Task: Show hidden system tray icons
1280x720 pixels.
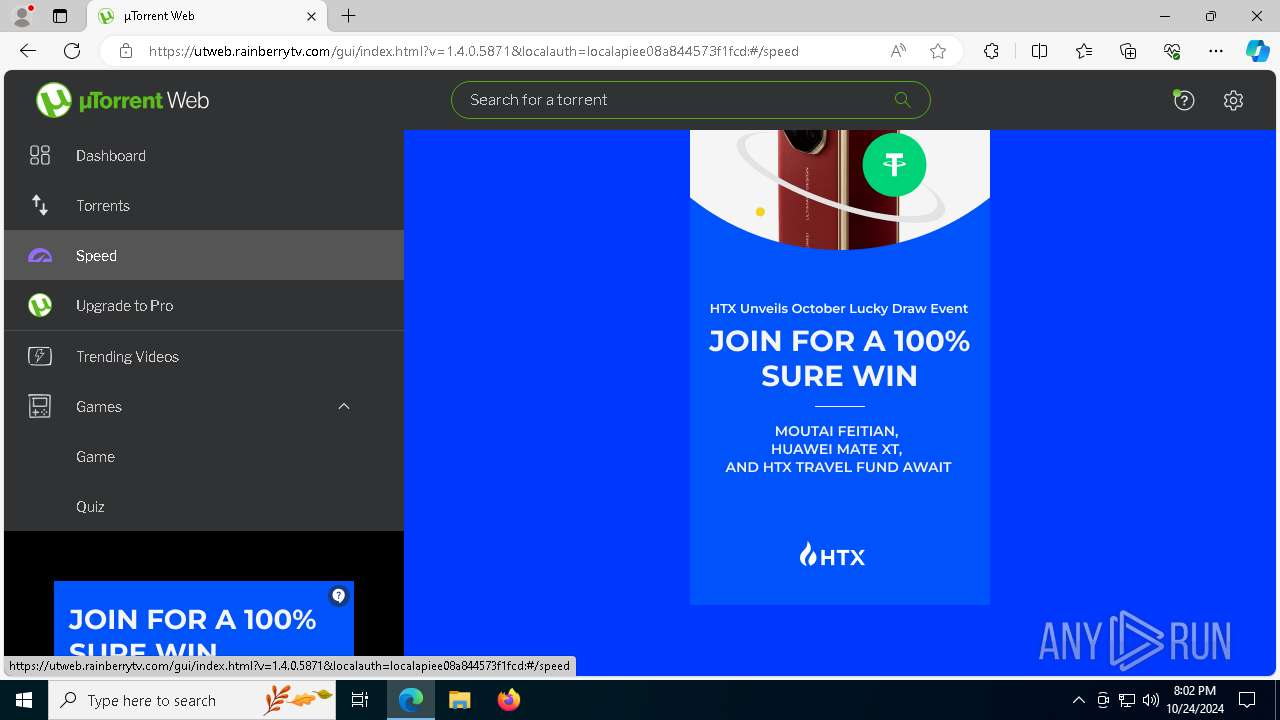Action: 1078,700
